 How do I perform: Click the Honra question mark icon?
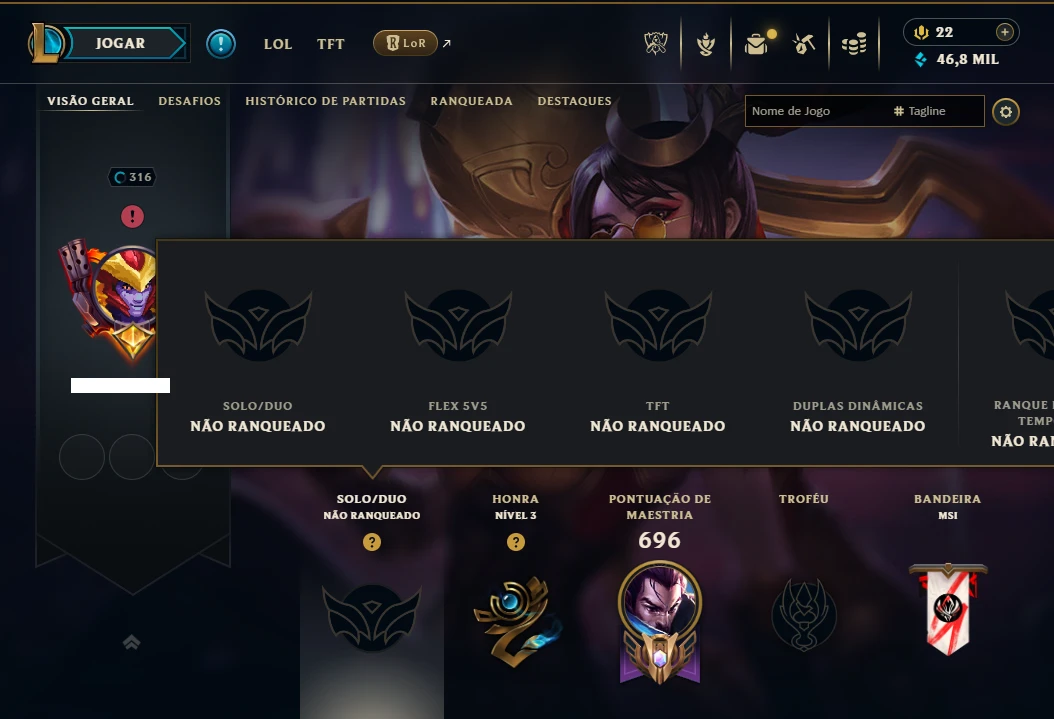[516, 542]
